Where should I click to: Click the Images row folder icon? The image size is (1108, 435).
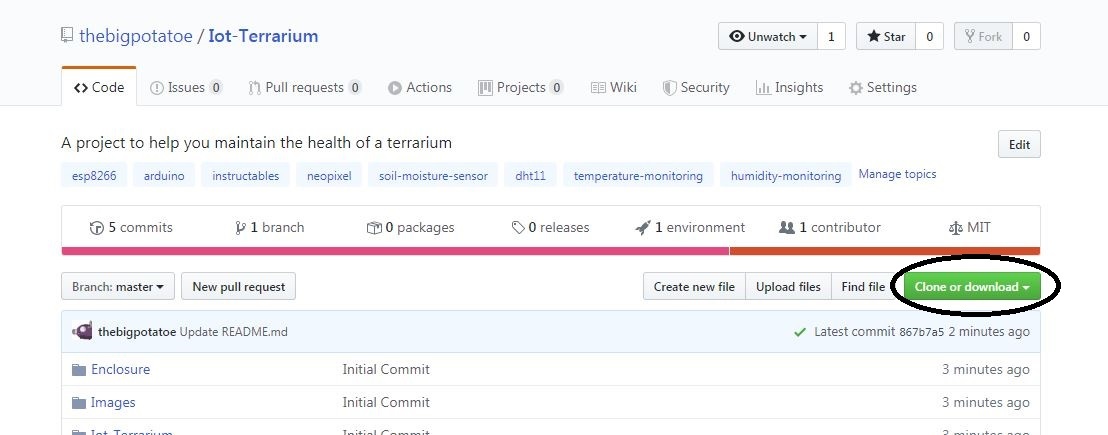(x=78, y=403)
